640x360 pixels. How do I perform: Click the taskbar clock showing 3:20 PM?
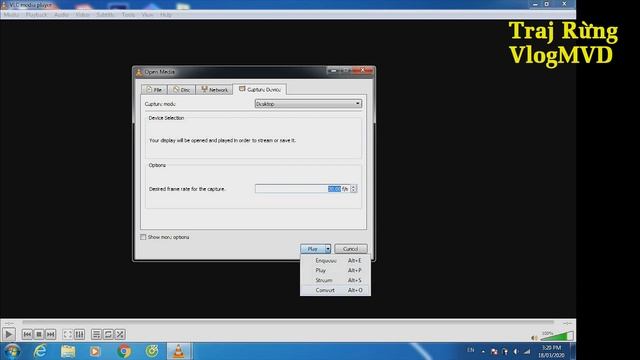(551, 351)
